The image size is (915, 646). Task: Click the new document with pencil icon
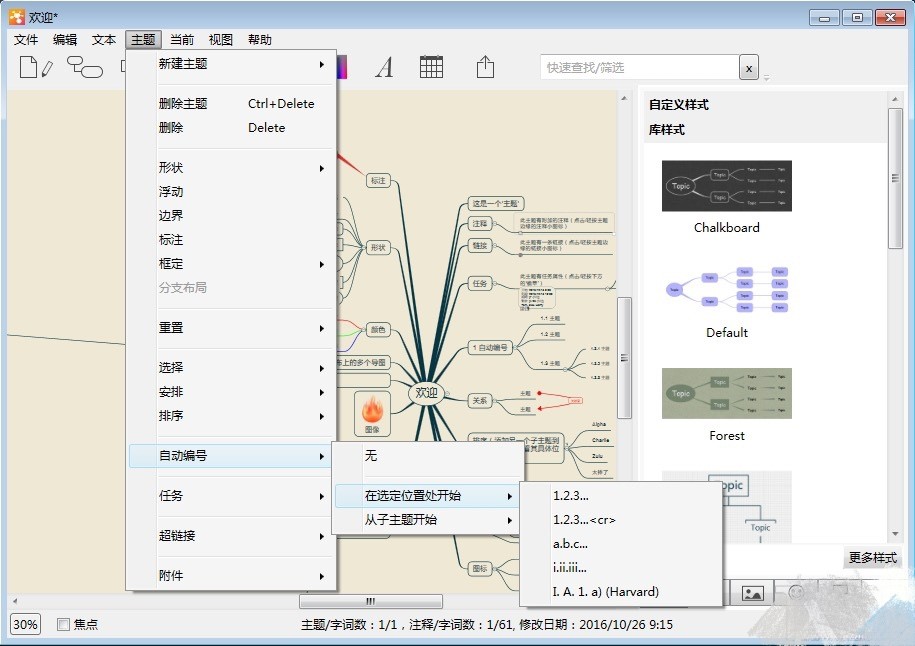(x=36, y=67)
